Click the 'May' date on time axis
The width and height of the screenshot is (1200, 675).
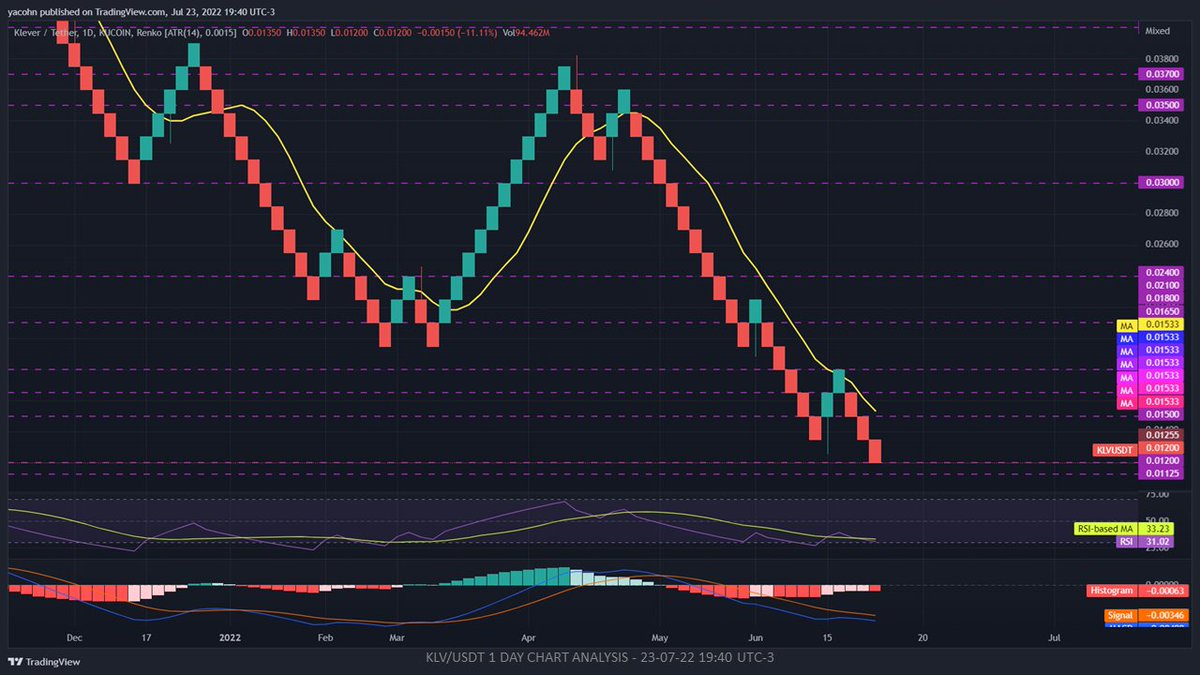point(659,636)
